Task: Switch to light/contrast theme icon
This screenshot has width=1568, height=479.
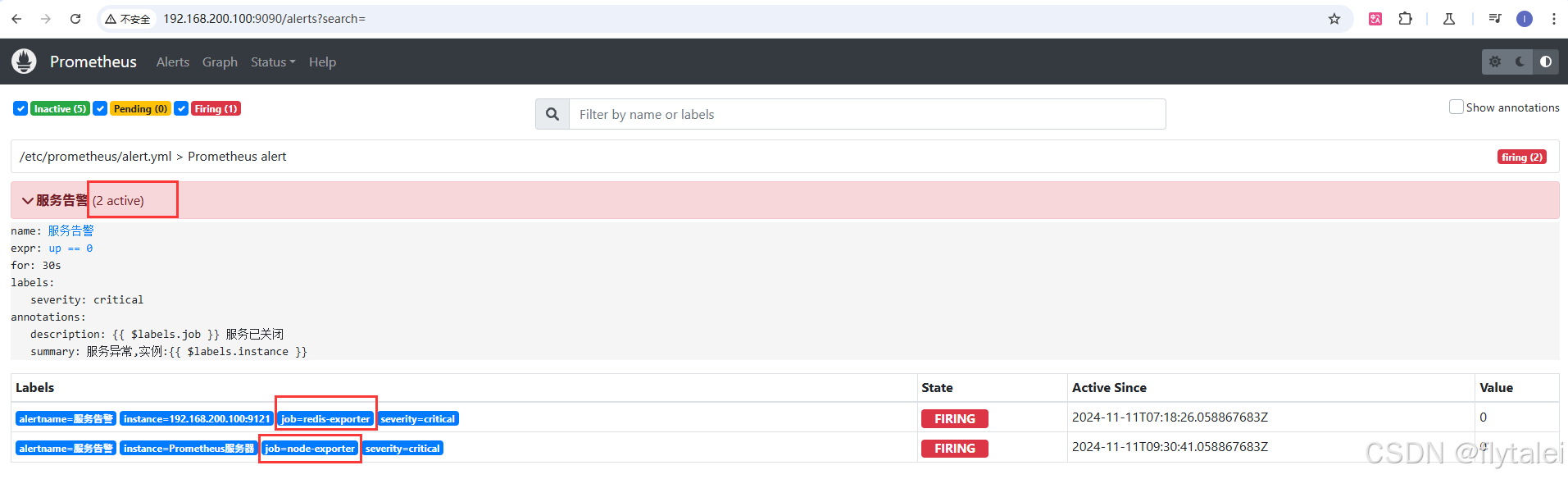Action: (x=1546, y=62)
